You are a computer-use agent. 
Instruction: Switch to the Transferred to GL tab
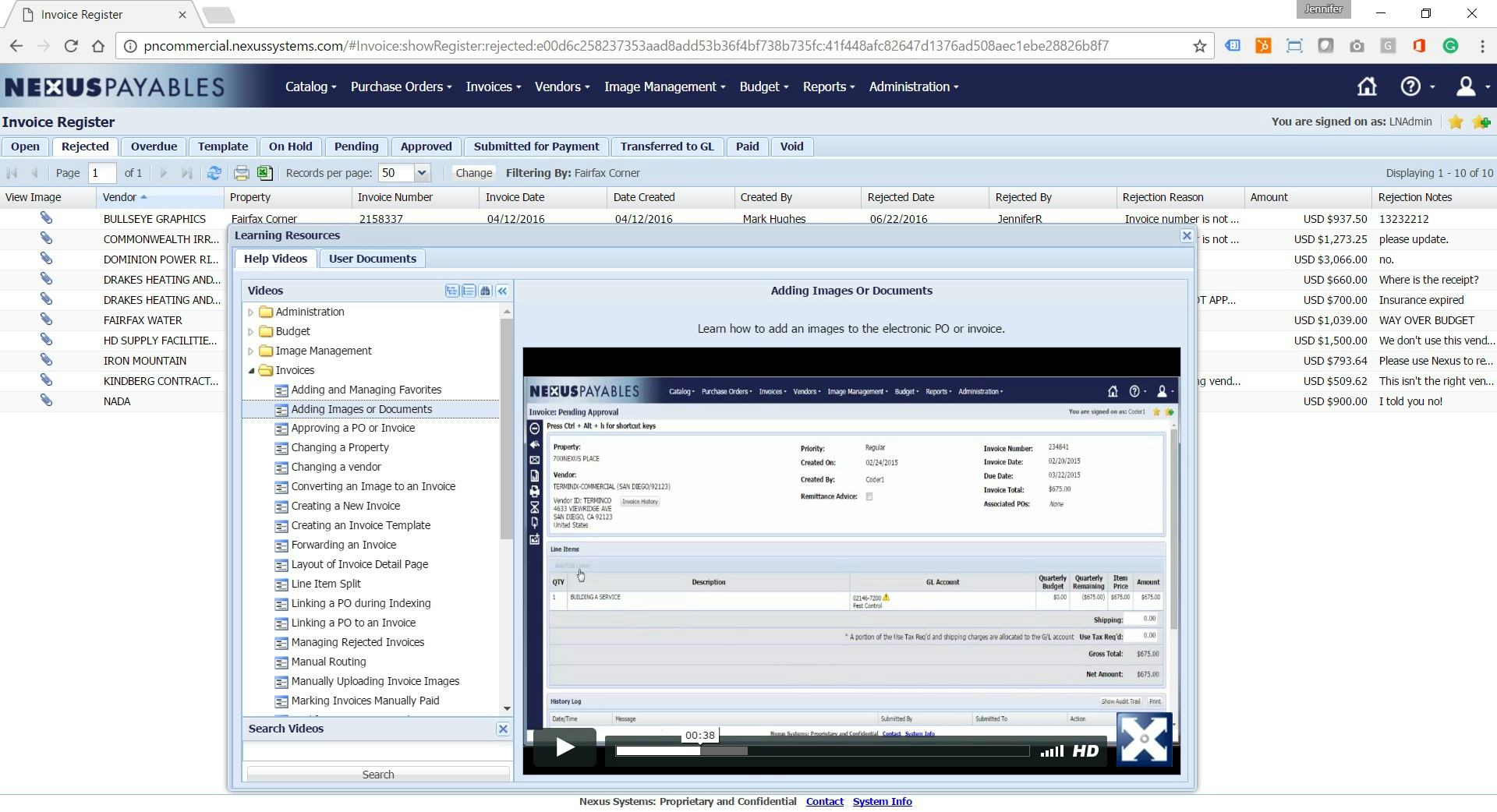(667, 147)
